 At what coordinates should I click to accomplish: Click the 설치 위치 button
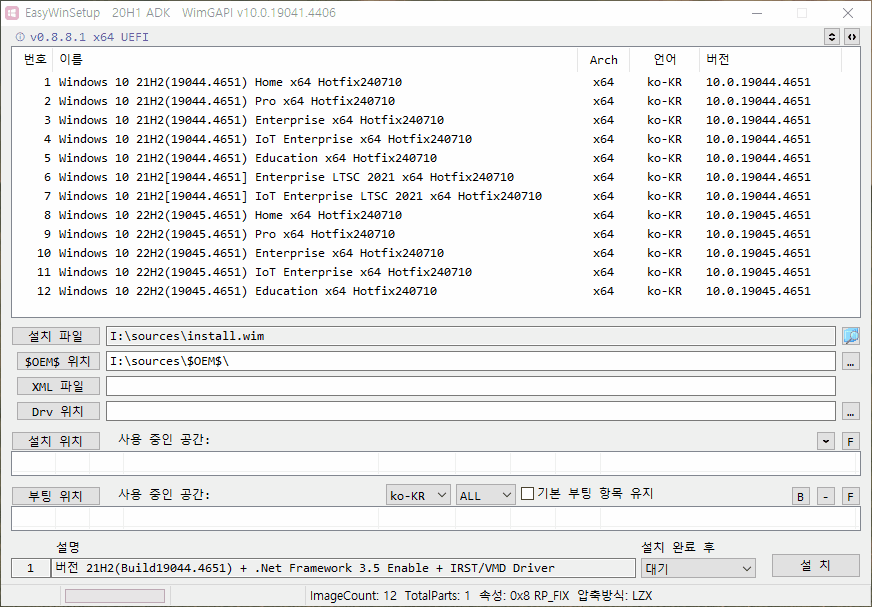tap(56, 441)
